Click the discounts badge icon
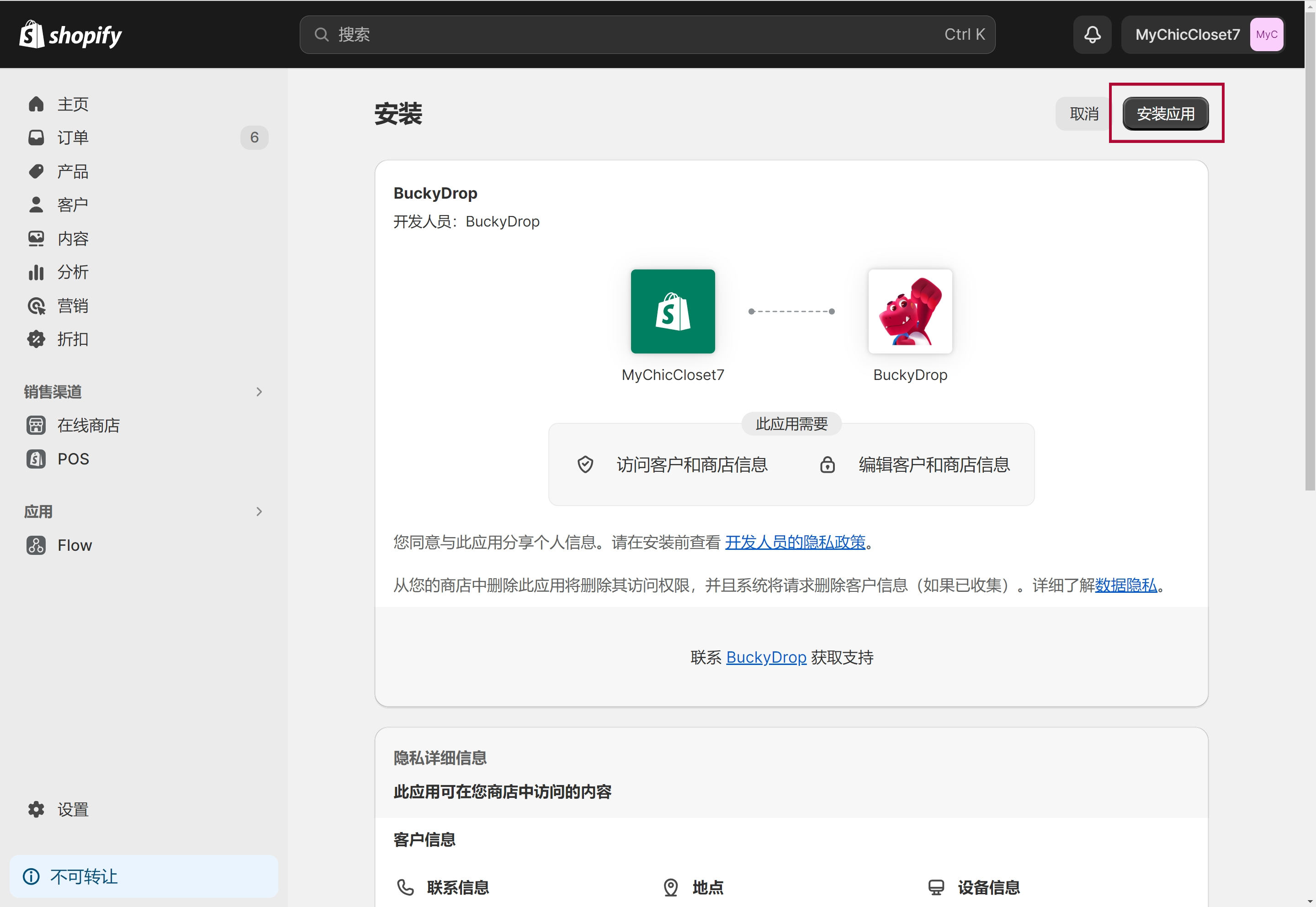Image resolution: width=1316 pixels, height=907 pixels. point(37,339)
